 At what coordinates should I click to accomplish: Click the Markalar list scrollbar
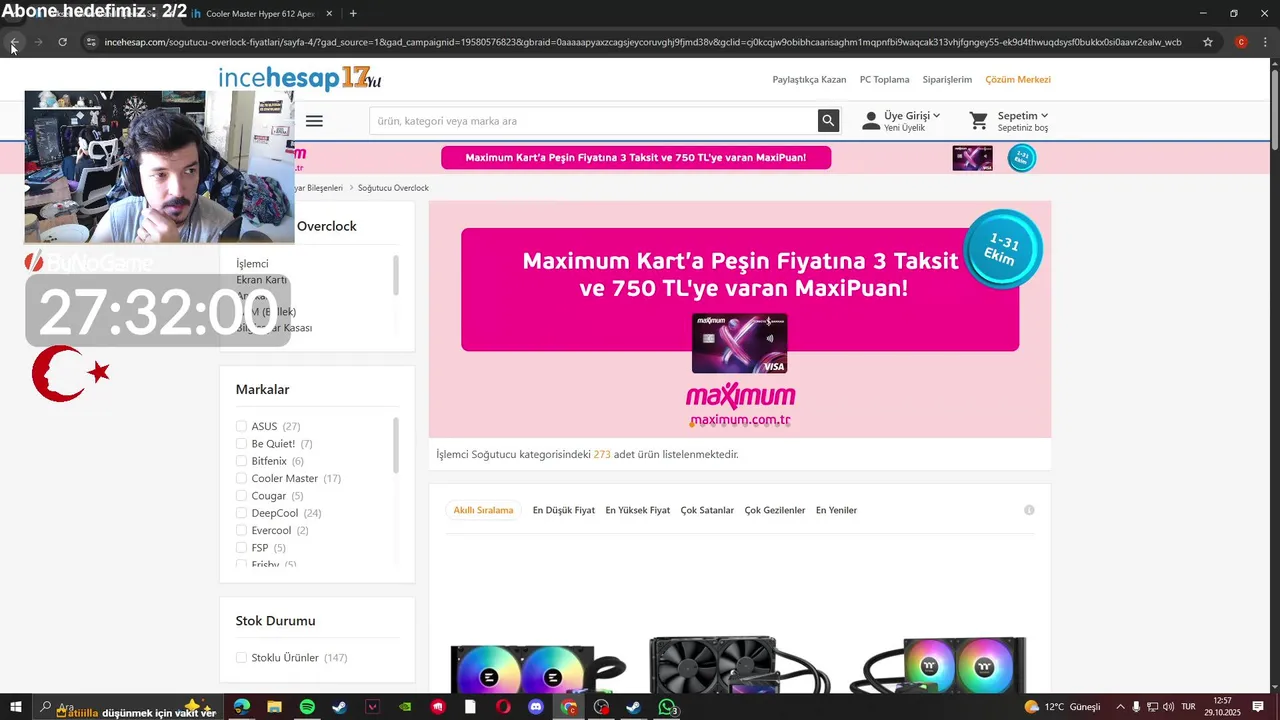pos(396,445)
